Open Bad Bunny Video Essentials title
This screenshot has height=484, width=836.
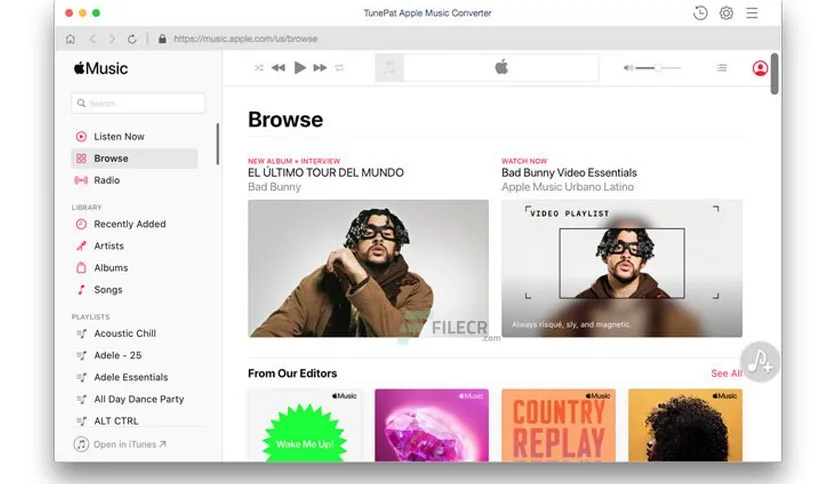pos(569,173)
